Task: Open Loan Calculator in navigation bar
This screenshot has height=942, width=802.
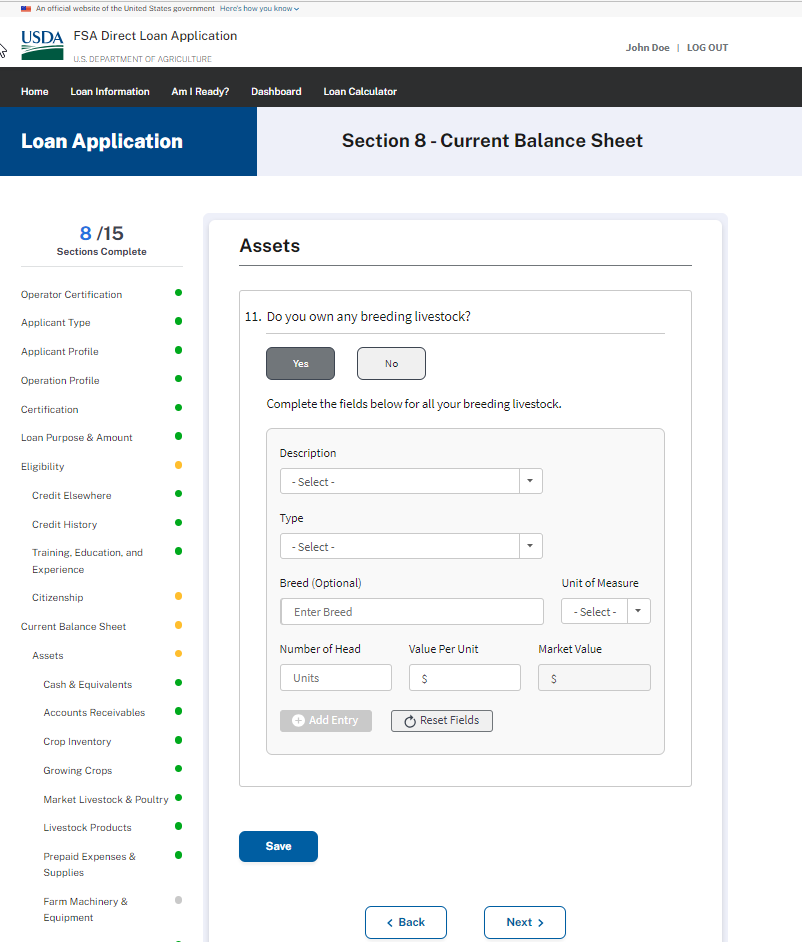Action: tap(360, 92)
